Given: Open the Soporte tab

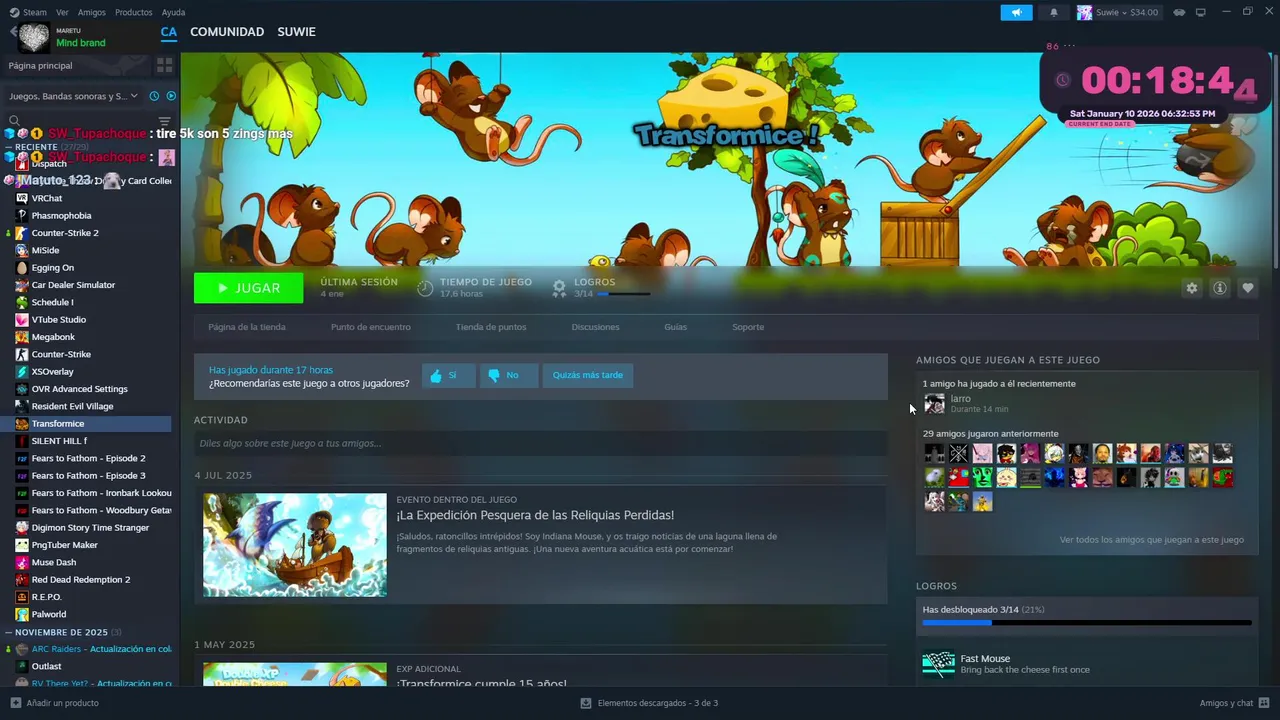Looking at the screenshot, I should [748, 327].
